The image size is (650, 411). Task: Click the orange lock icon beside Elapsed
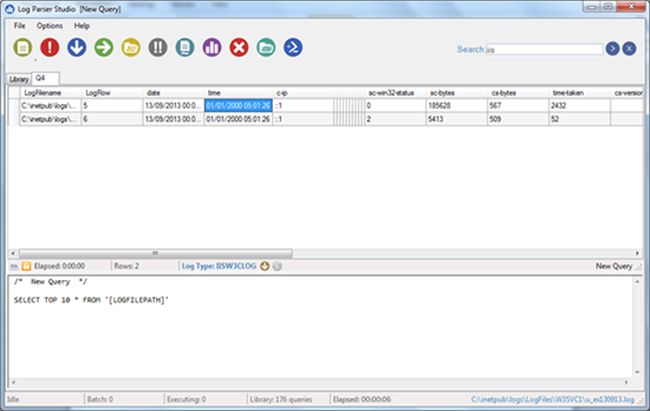[x=26, y=266]
